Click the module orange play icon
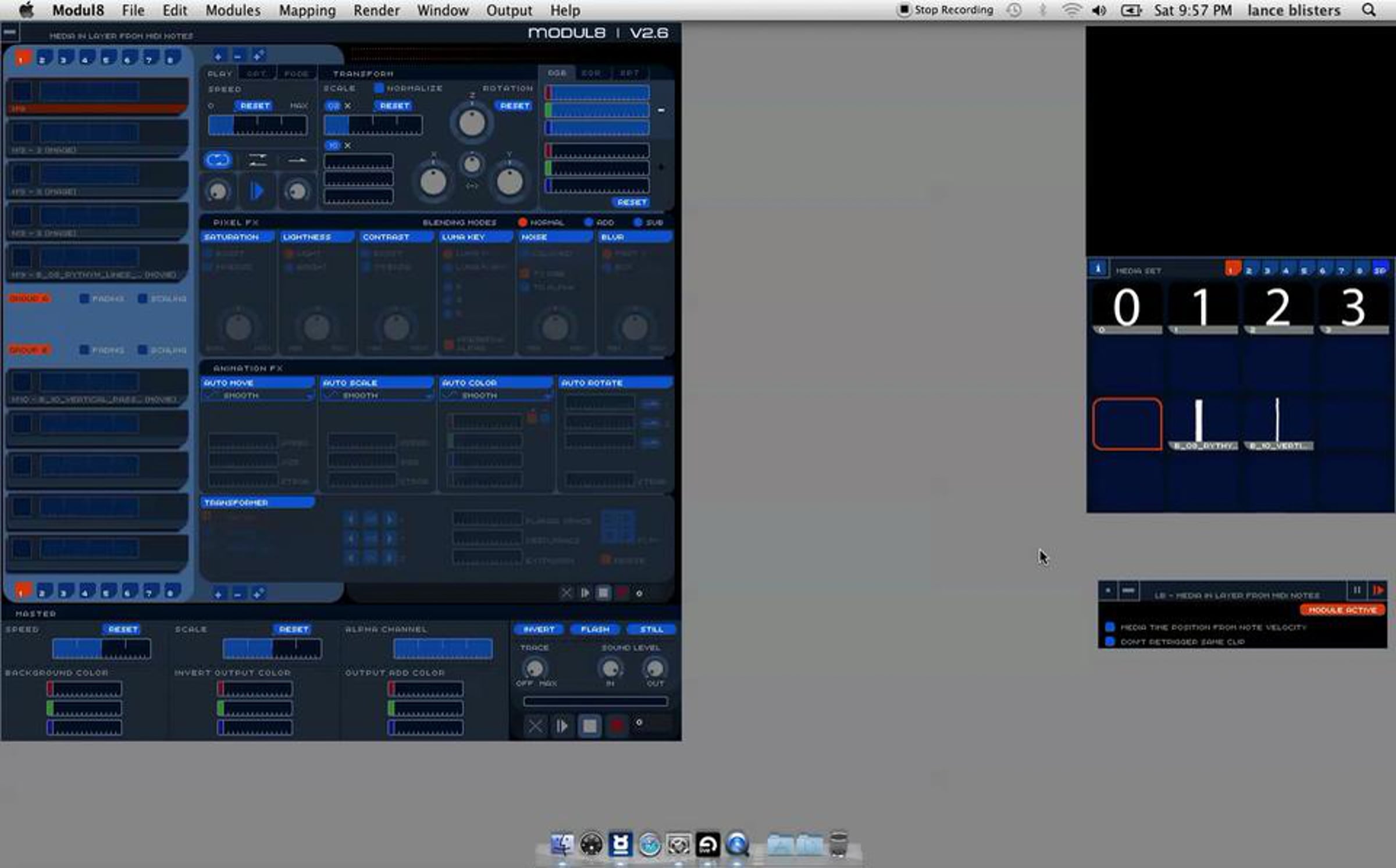1396x868 pixels. (x=1378, y=590)
